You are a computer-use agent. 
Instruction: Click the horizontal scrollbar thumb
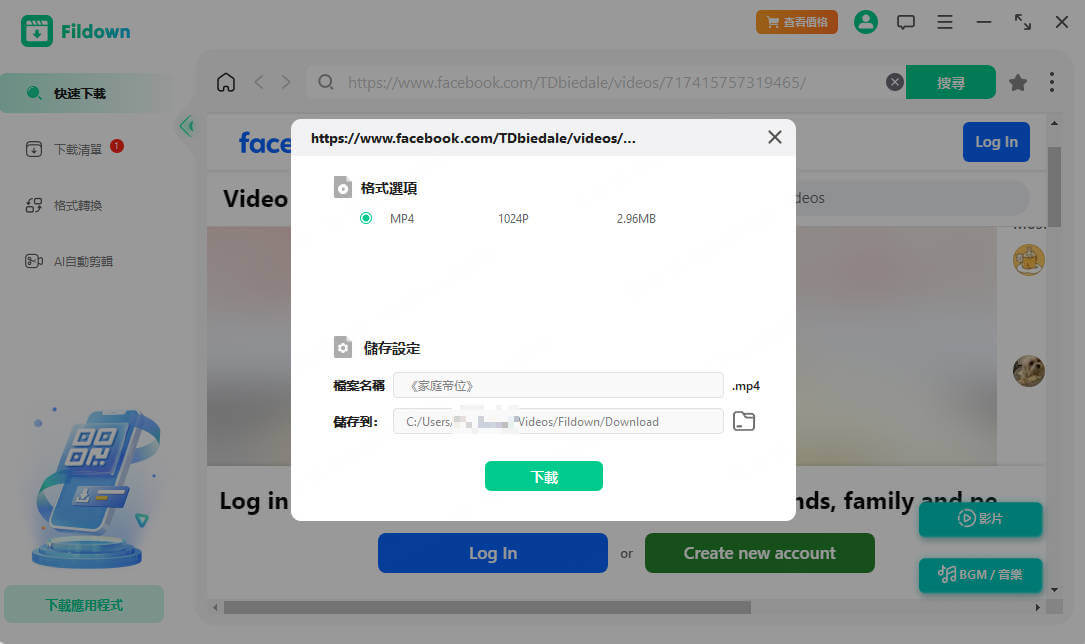point(487,607)
